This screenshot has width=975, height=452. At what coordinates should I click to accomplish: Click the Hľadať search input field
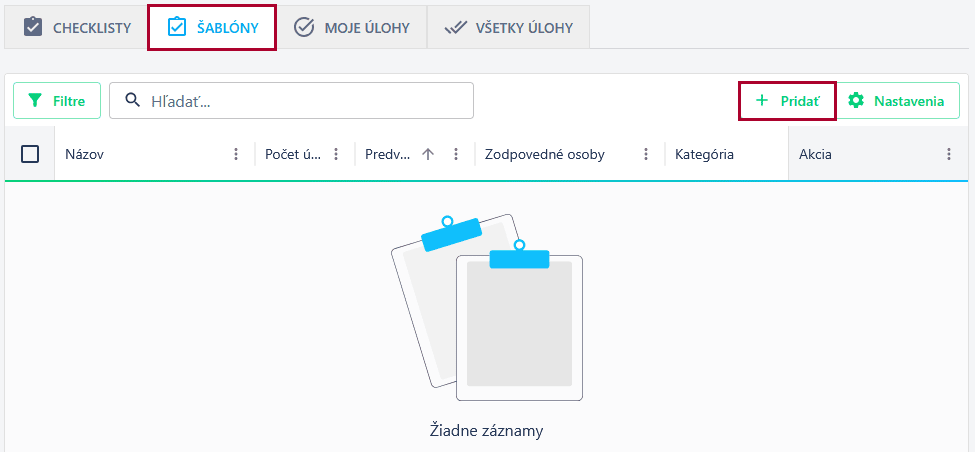click(300, 101)
